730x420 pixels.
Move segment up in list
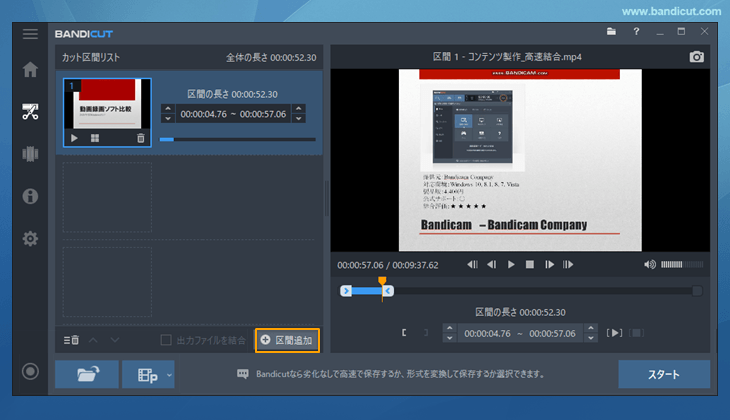pyautogui.click(x=93, y=340)
